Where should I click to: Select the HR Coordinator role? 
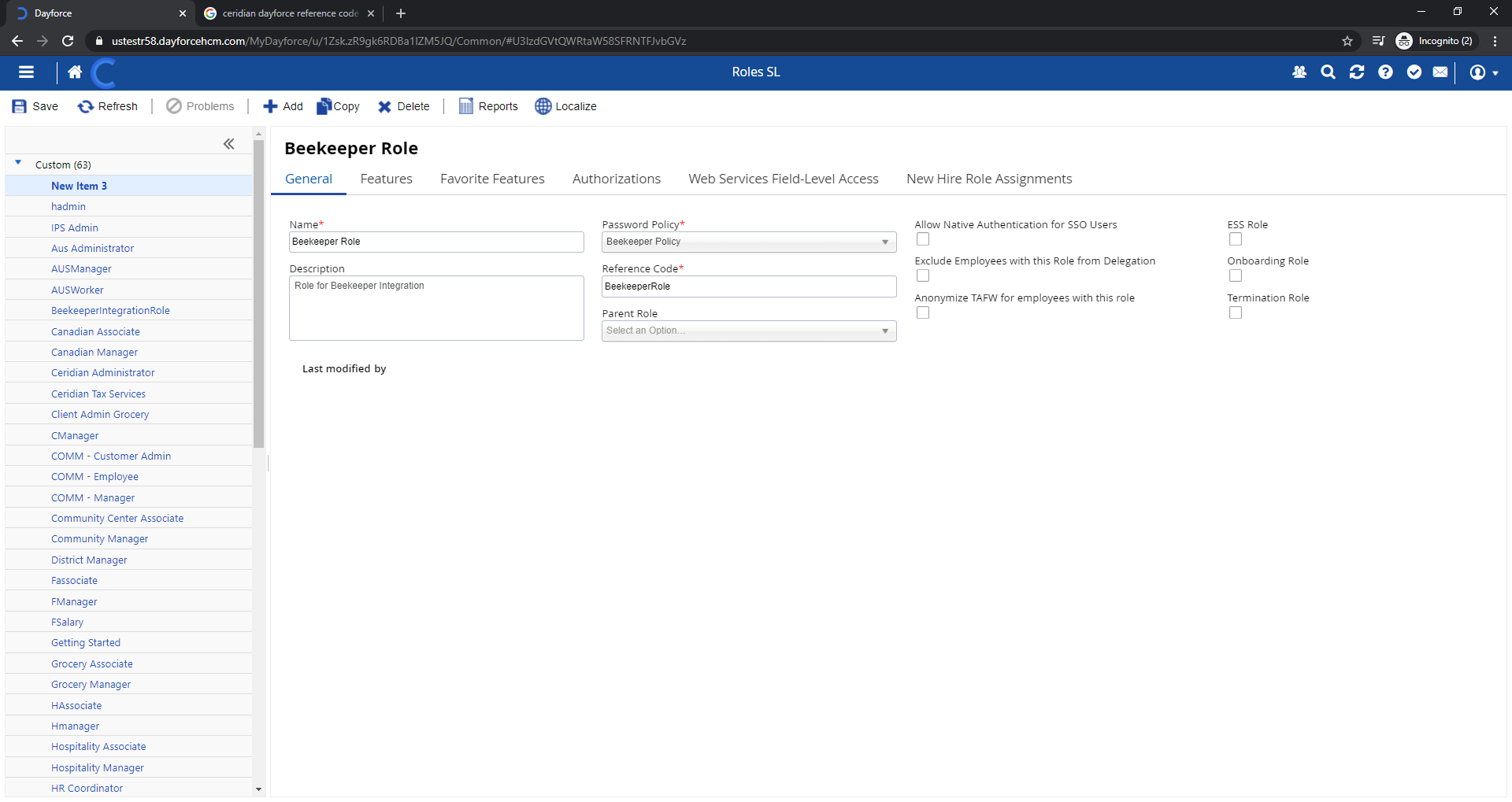tap(87, 789)
